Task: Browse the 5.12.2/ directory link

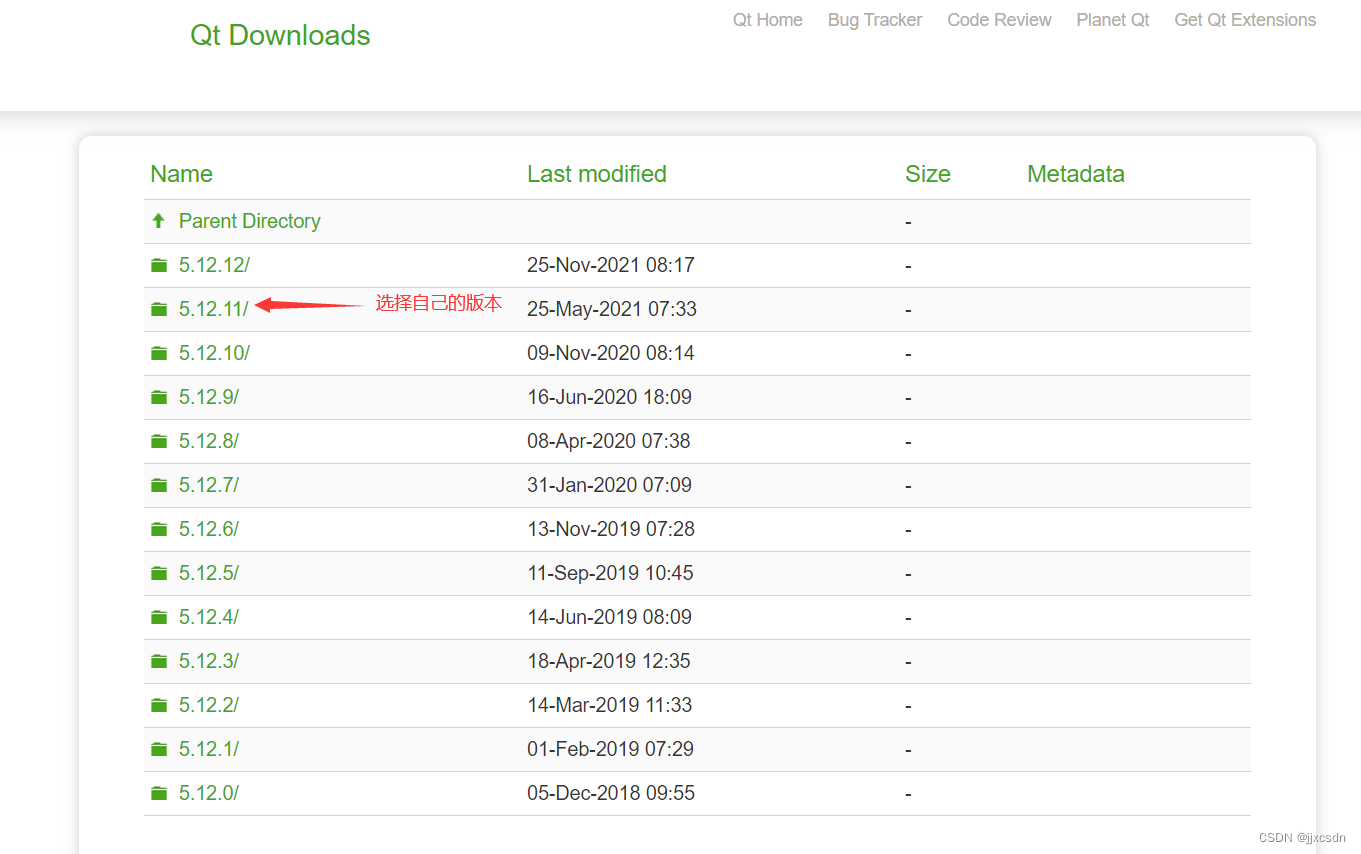Action: pos(209,705)
